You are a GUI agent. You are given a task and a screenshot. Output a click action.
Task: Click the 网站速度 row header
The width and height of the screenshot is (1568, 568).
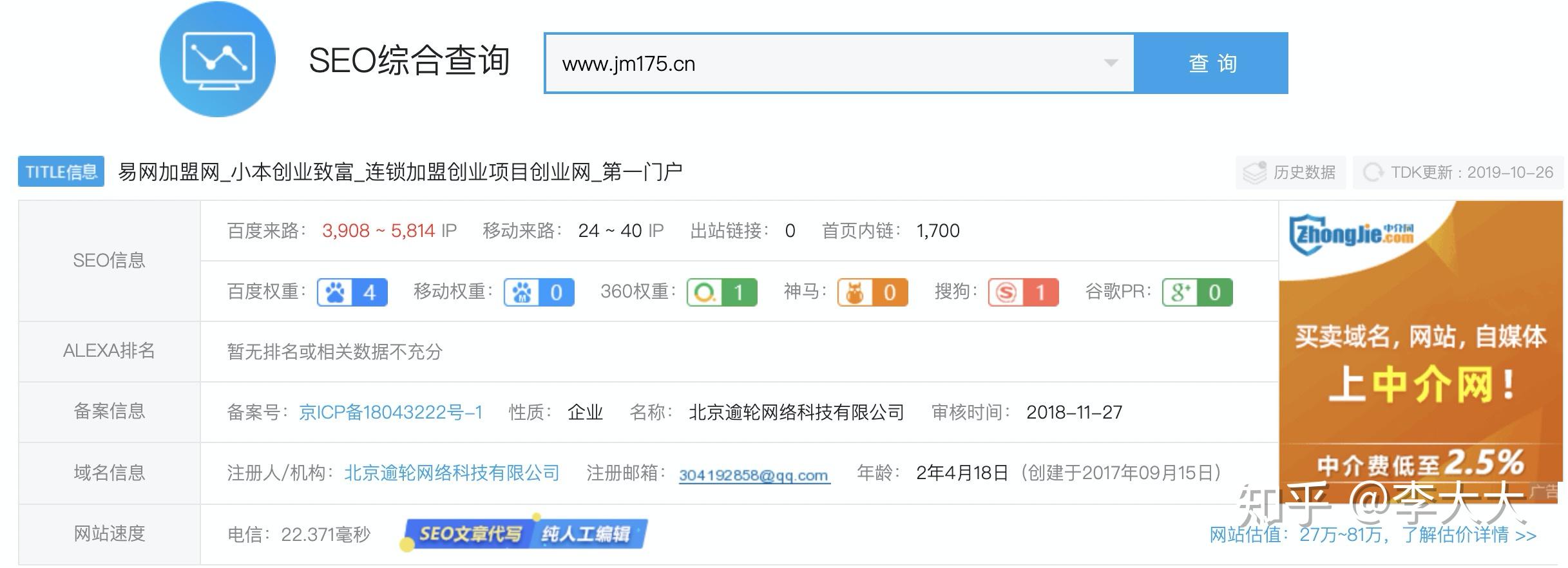point(109,534)
